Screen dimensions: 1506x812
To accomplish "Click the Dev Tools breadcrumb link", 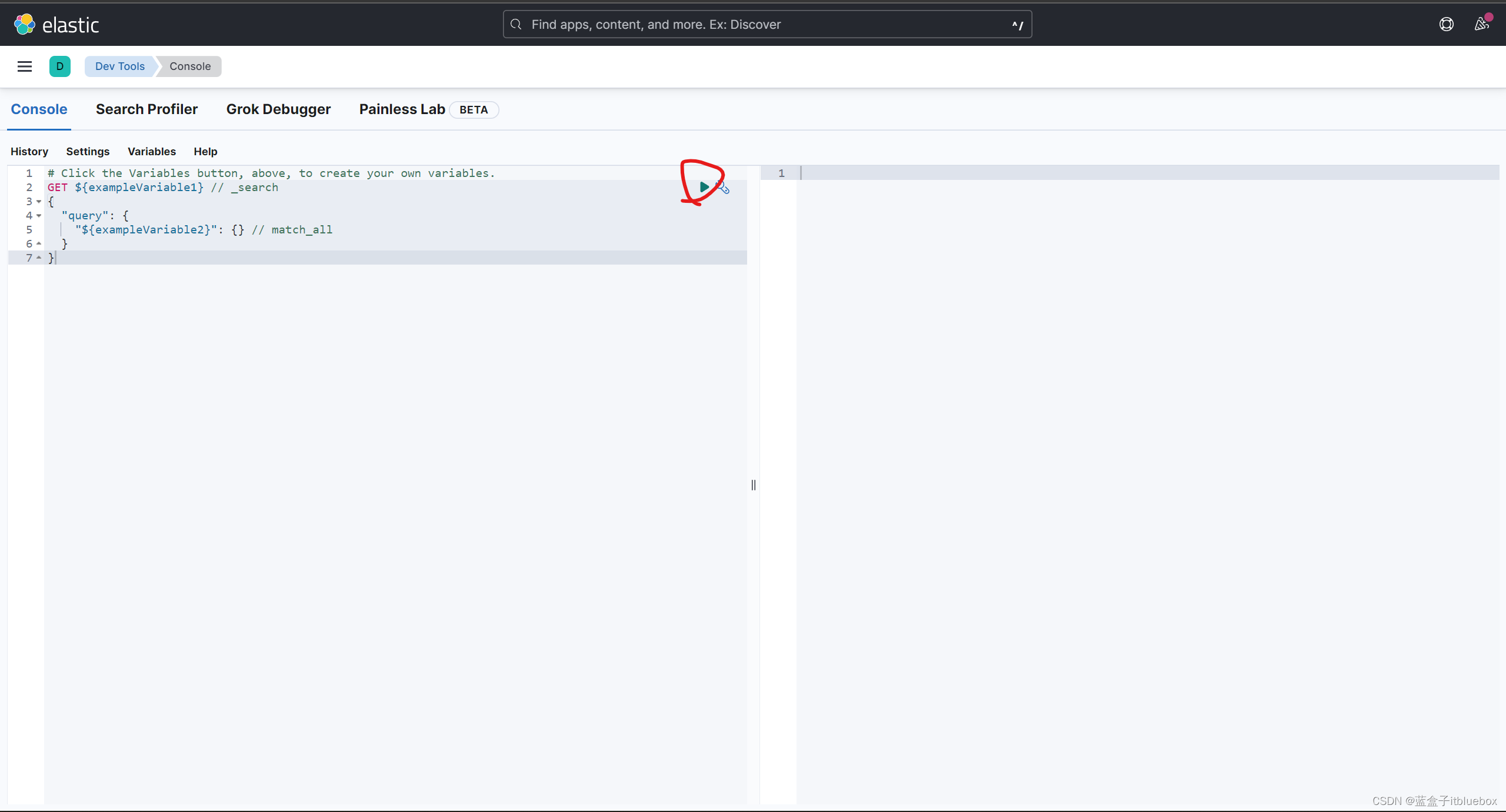I will [x=120, y=66].
